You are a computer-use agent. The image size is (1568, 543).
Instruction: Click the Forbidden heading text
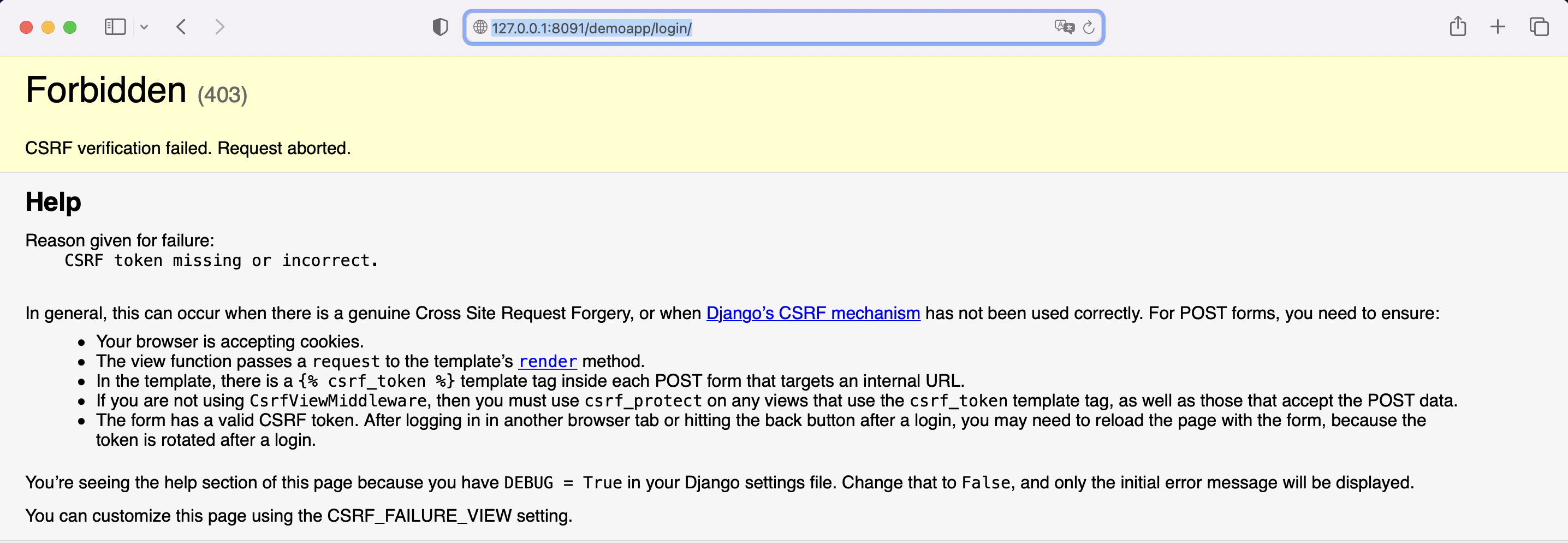pos(106,90)
